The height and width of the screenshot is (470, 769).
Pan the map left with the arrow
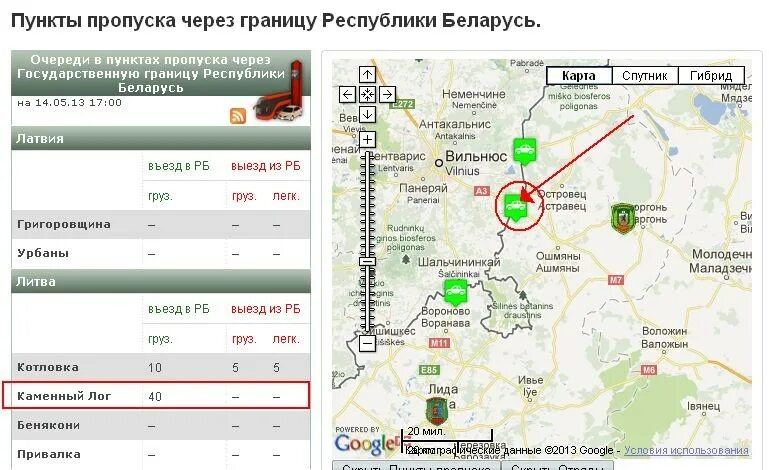click(347, 94)
